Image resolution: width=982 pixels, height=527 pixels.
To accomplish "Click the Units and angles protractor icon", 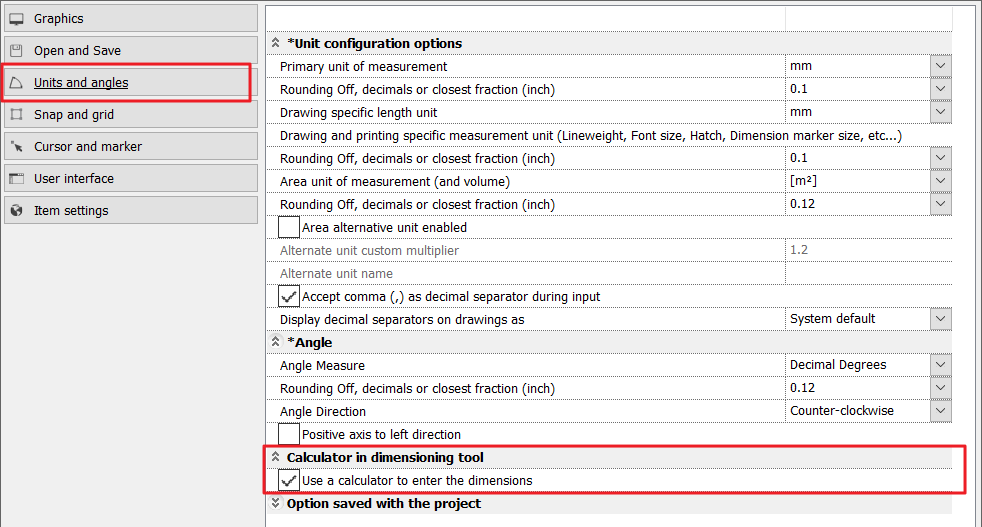I will pos(16,83).
